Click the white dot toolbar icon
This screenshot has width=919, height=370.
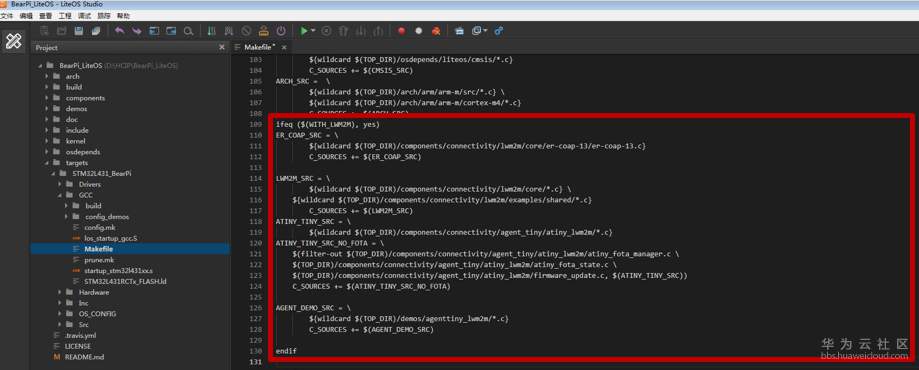(418, 30)
